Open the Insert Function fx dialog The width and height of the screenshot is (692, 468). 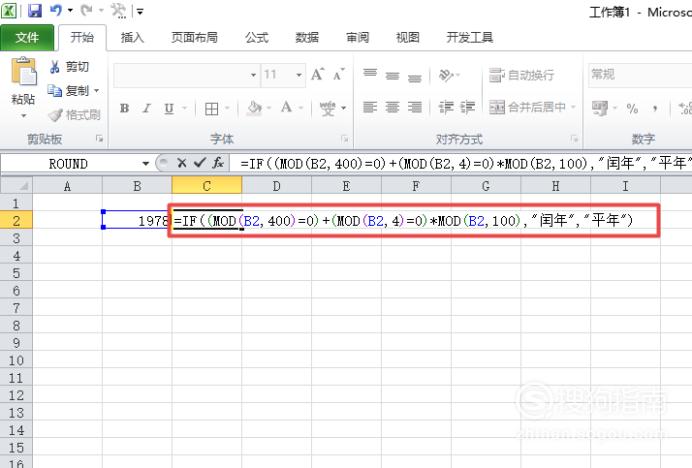[x=217, y=163]
